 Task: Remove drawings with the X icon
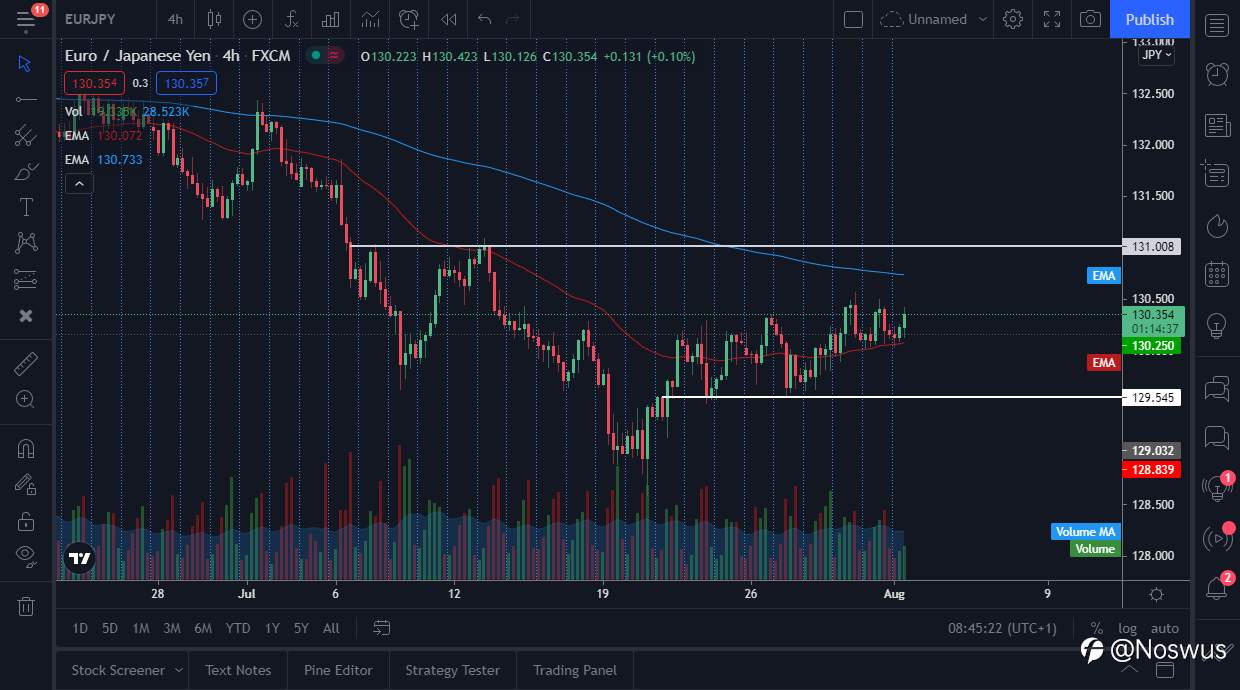26,316
